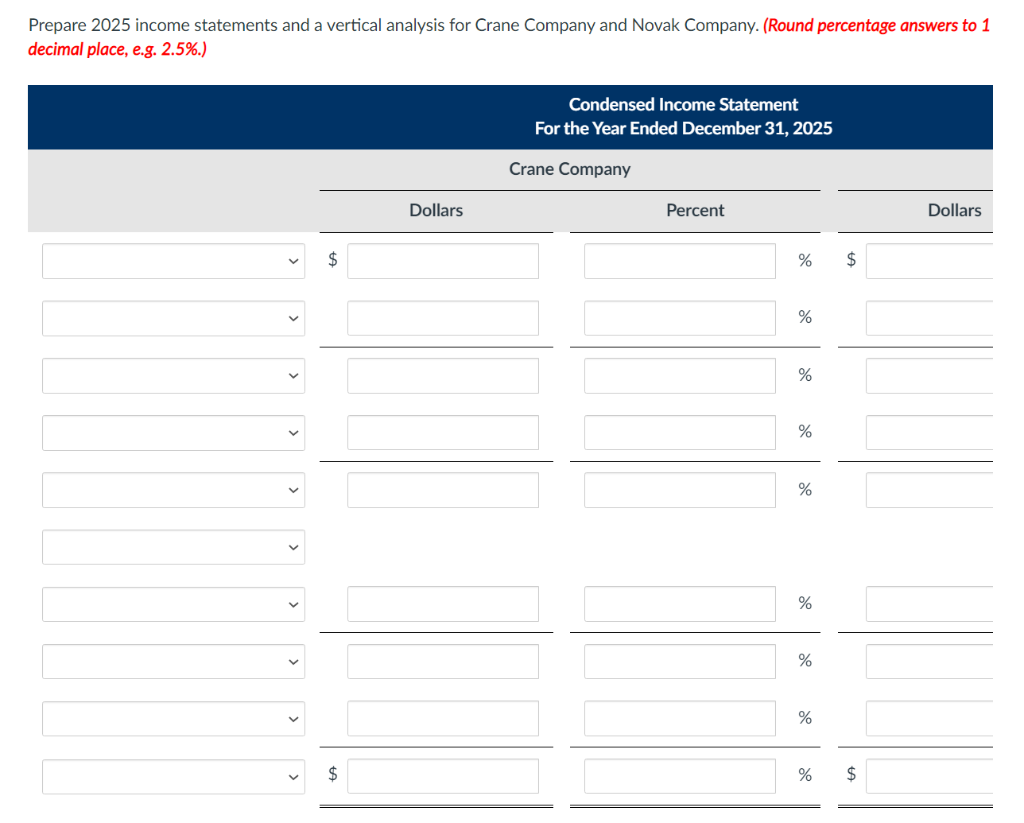Click second company's Dollars field in fifth row
The width and height of the screenshot is (1024, 823).
point(929,490)
